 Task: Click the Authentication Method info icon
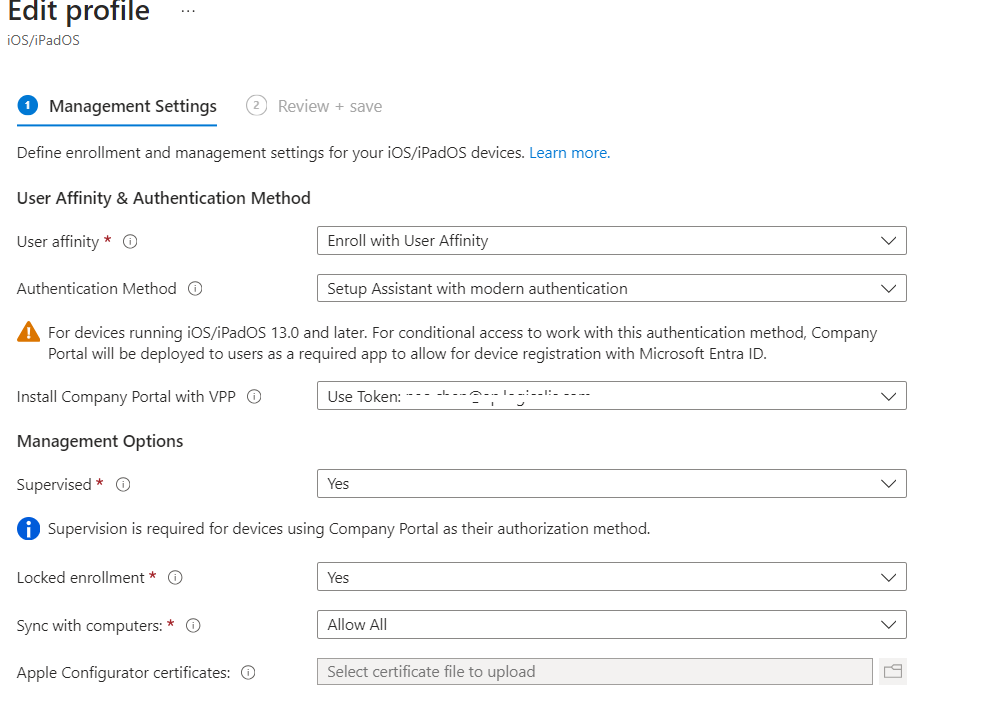click(195, 289)
